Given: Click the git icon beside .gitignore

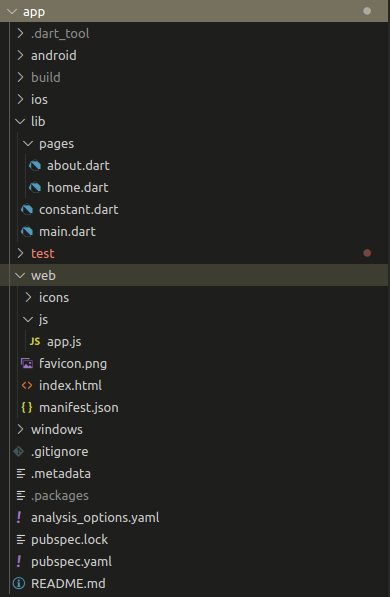Looking at the screenshot, I should coord(19,452).
